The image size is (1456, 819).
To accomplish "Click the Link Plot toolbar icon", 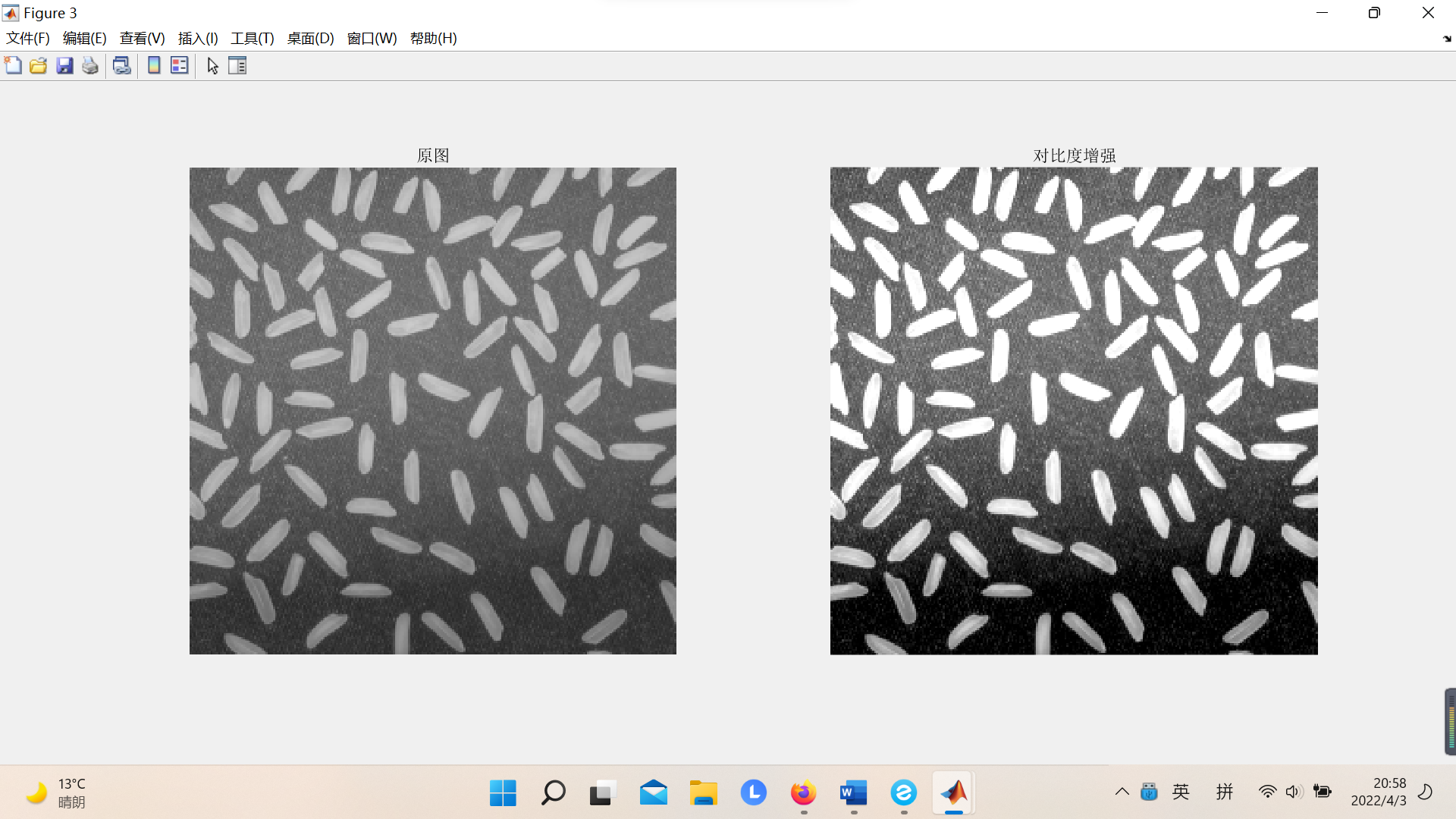I will tap(121, 66).
